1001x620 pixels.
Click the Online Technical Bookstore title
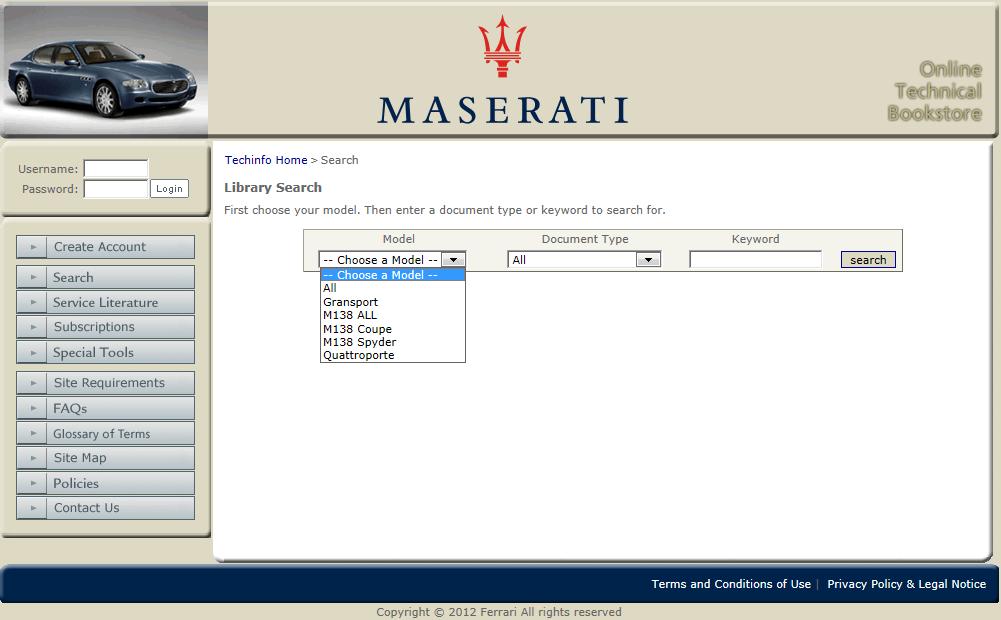[x=935, y=91]
